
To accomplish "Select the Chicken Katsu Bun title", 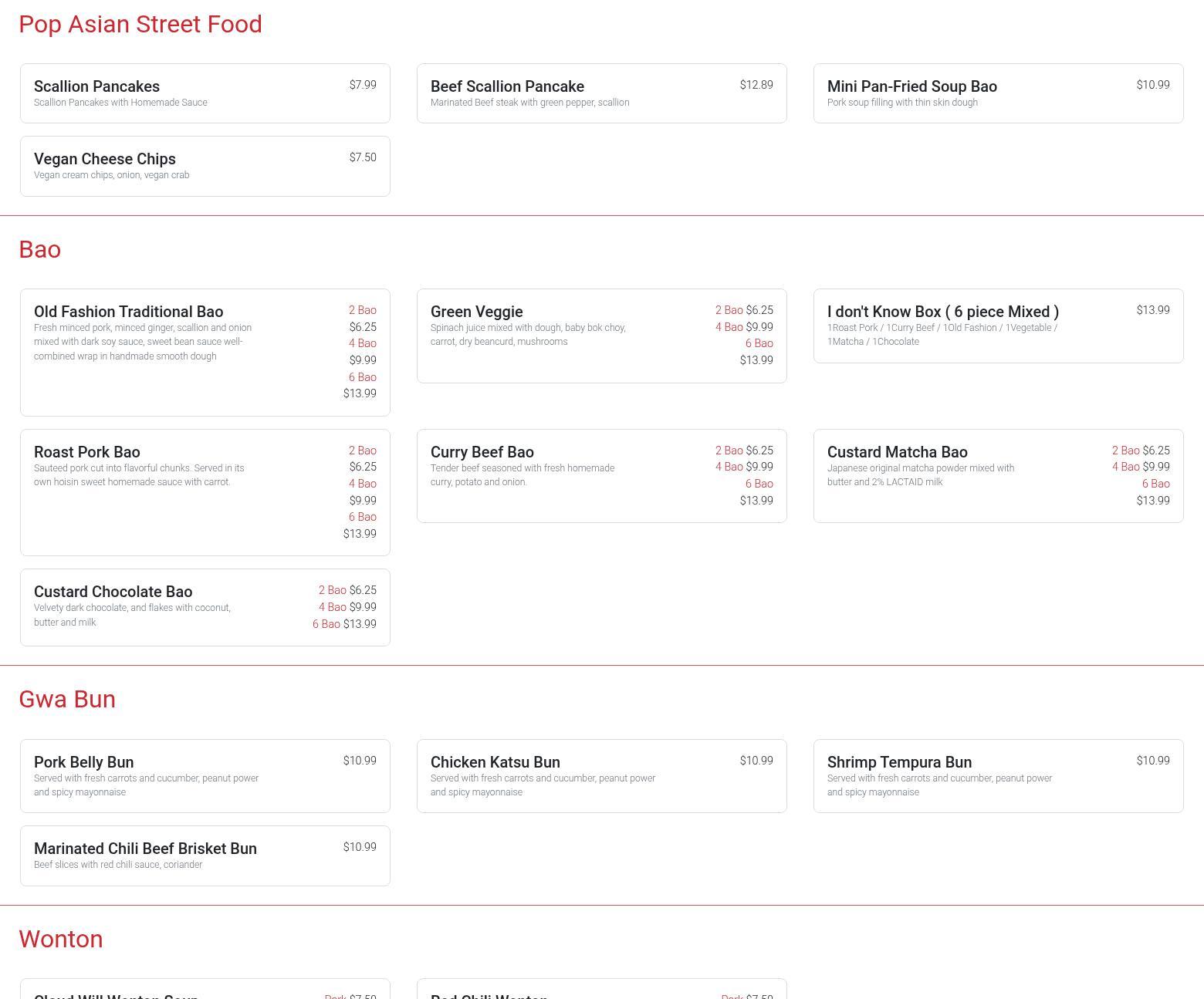I will [495, 762].
